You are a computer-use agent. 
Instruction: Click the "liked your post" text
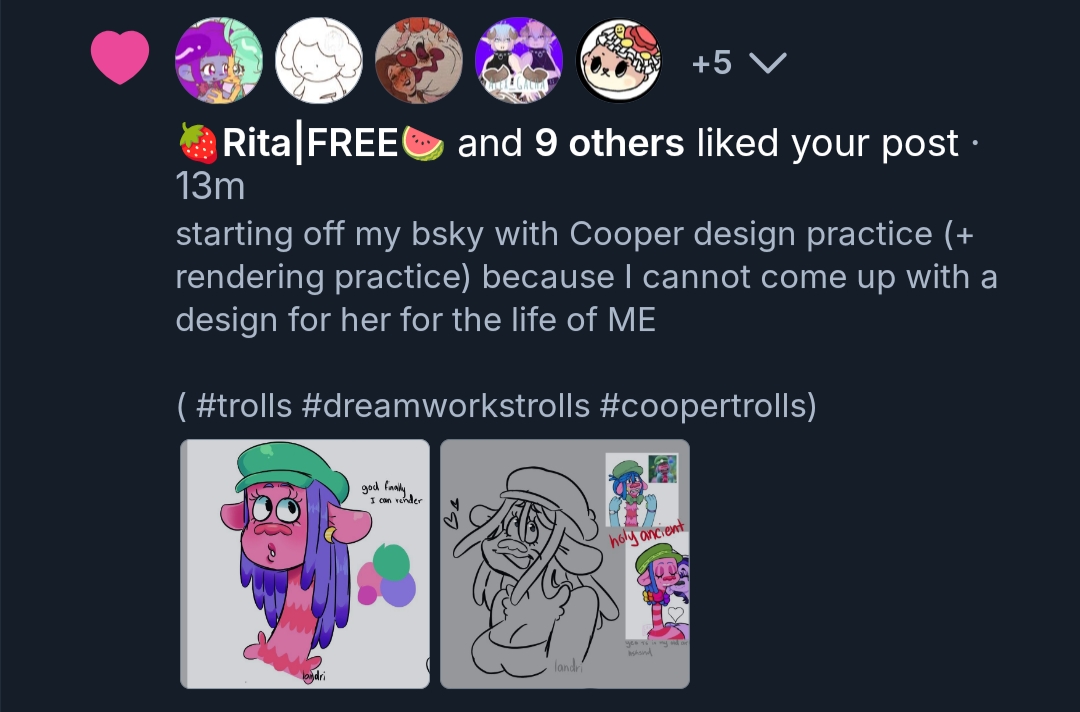point(828,145)
